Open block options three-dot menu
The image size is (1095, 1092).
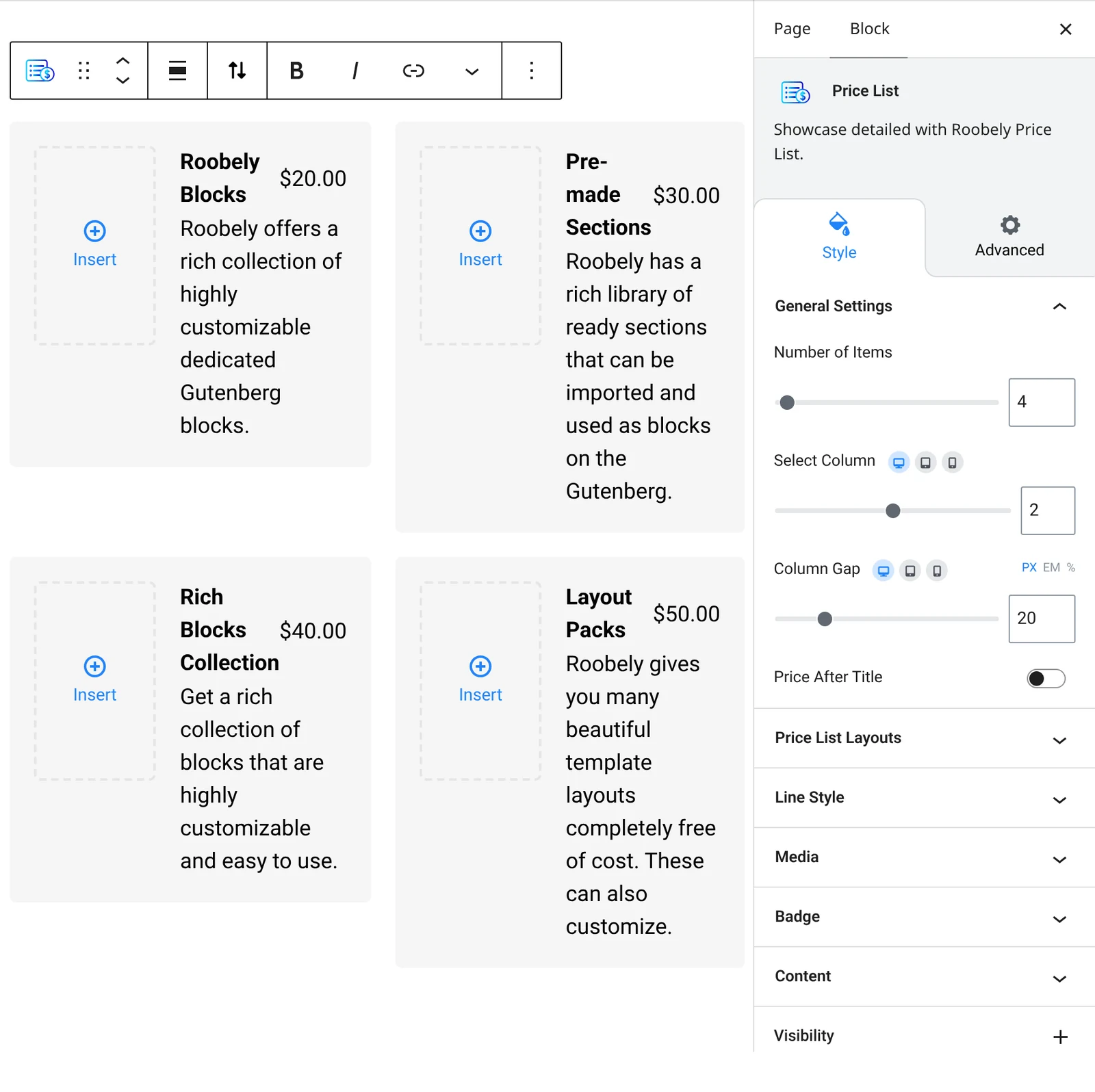pyautogui.click(x=531, y=70)
